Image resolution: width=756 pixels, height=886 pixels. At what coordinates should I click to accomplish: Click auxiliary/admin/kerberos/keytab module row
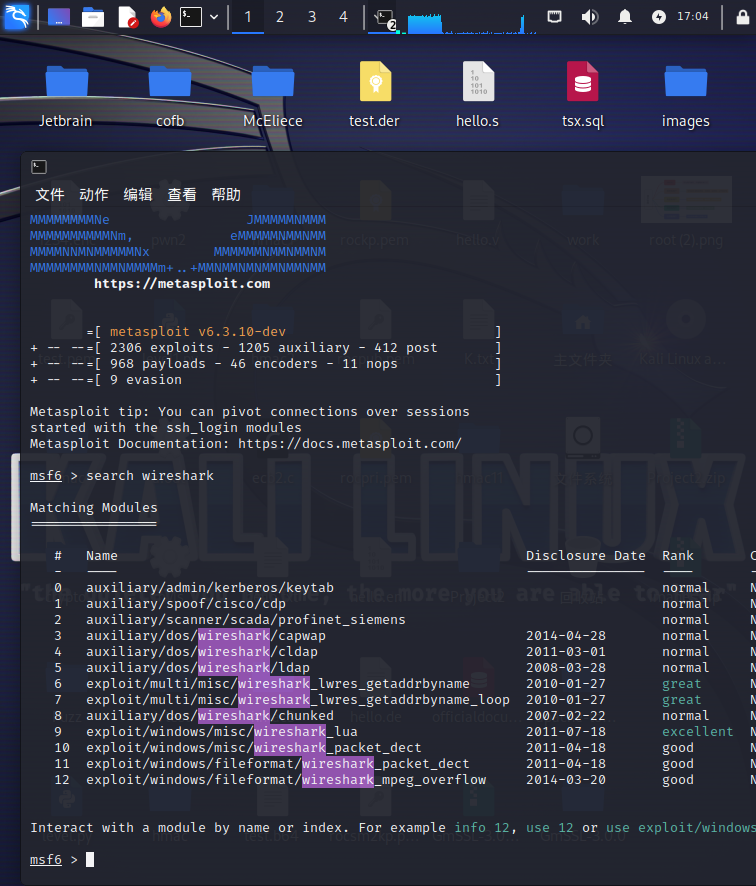click(x=210, y=588)
